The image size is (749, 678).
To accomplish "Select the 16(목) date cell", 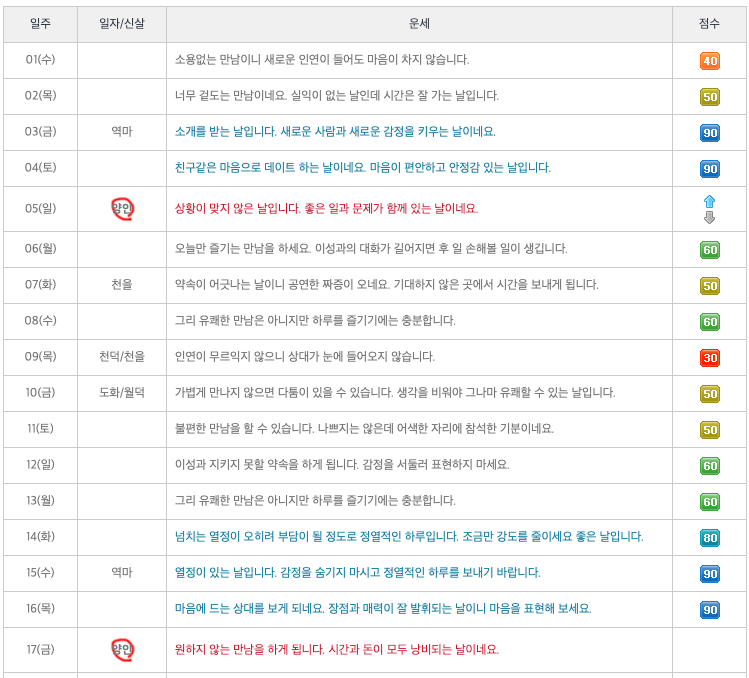I will 41,609.
